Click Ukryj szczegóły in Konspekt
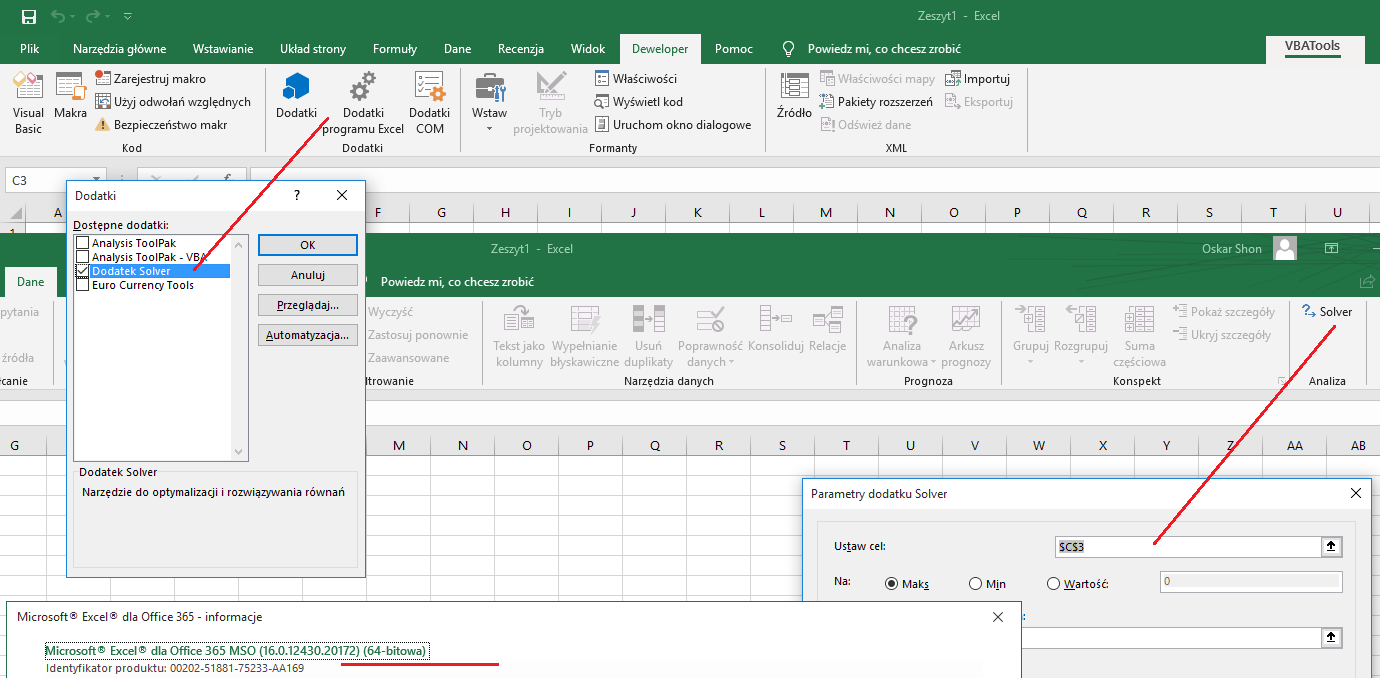1380x678 pixels. click(x=1222, y=335)
